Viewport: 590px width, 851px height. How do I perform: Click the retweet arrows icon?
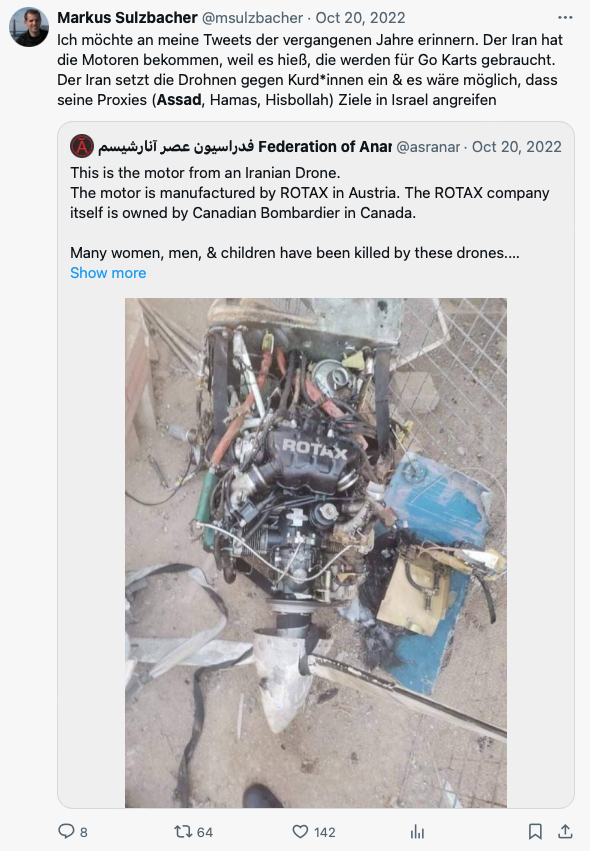(x=182, y=831)
